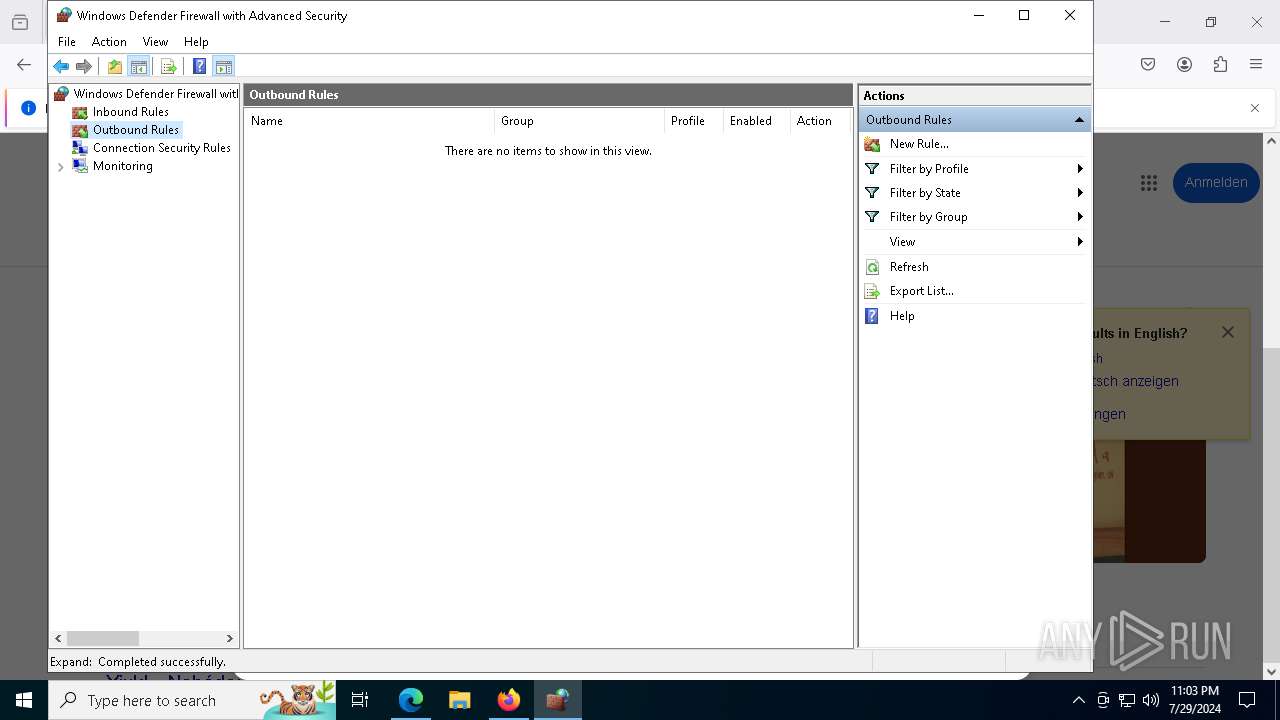
Task: Expand the Monitoring tree node
Action: 61,167
